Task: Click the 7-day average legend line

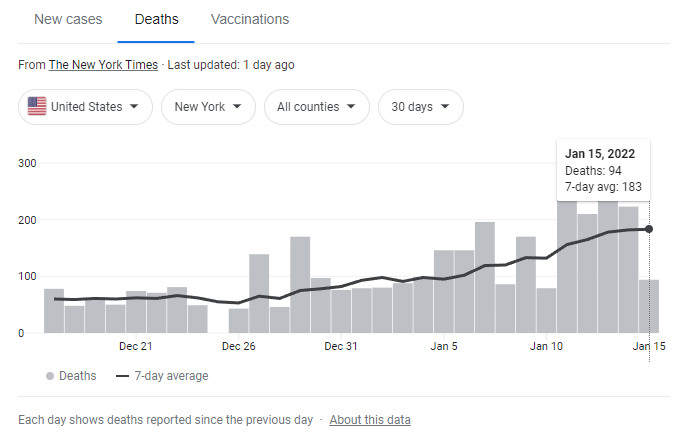Action: pos(124,376)
